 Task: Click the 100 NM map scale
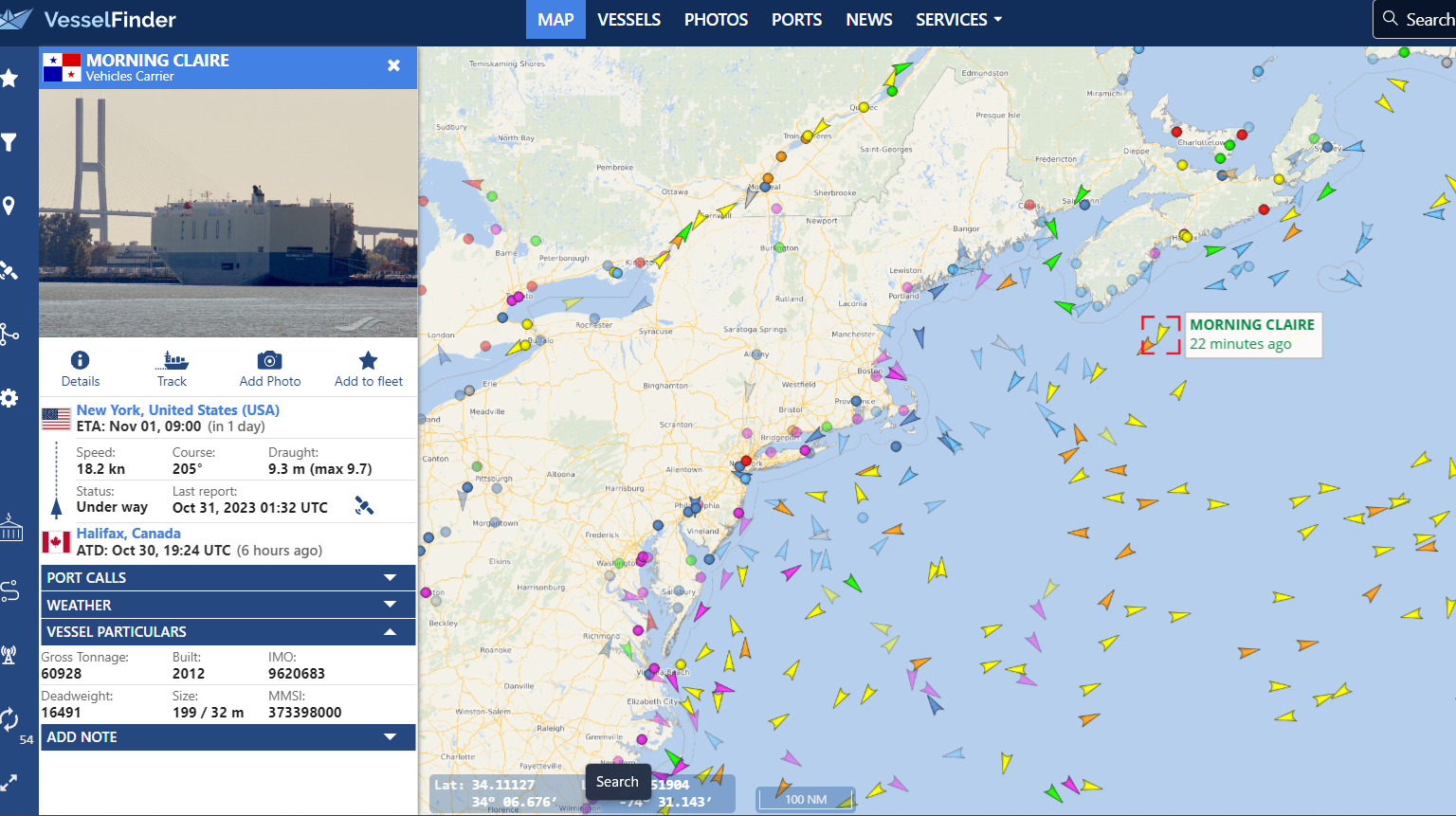(805, 799)
